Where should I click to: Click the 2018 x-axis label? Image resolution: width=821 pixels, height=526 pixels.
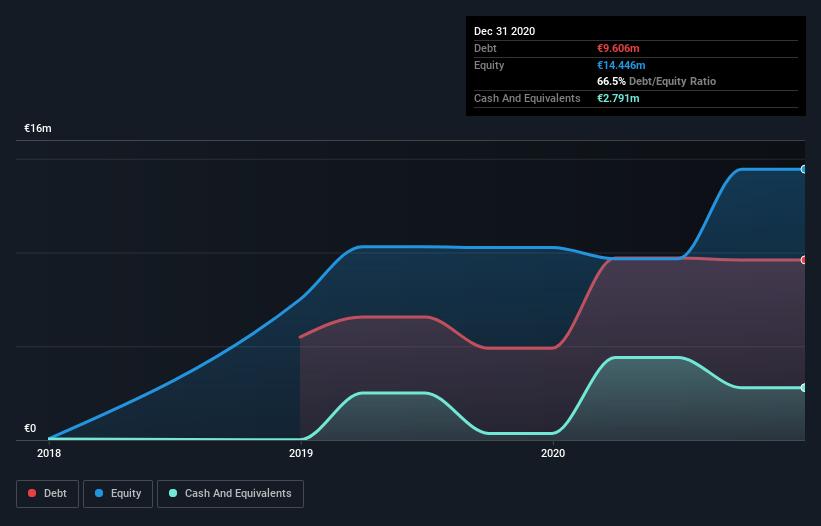point(49,453)
